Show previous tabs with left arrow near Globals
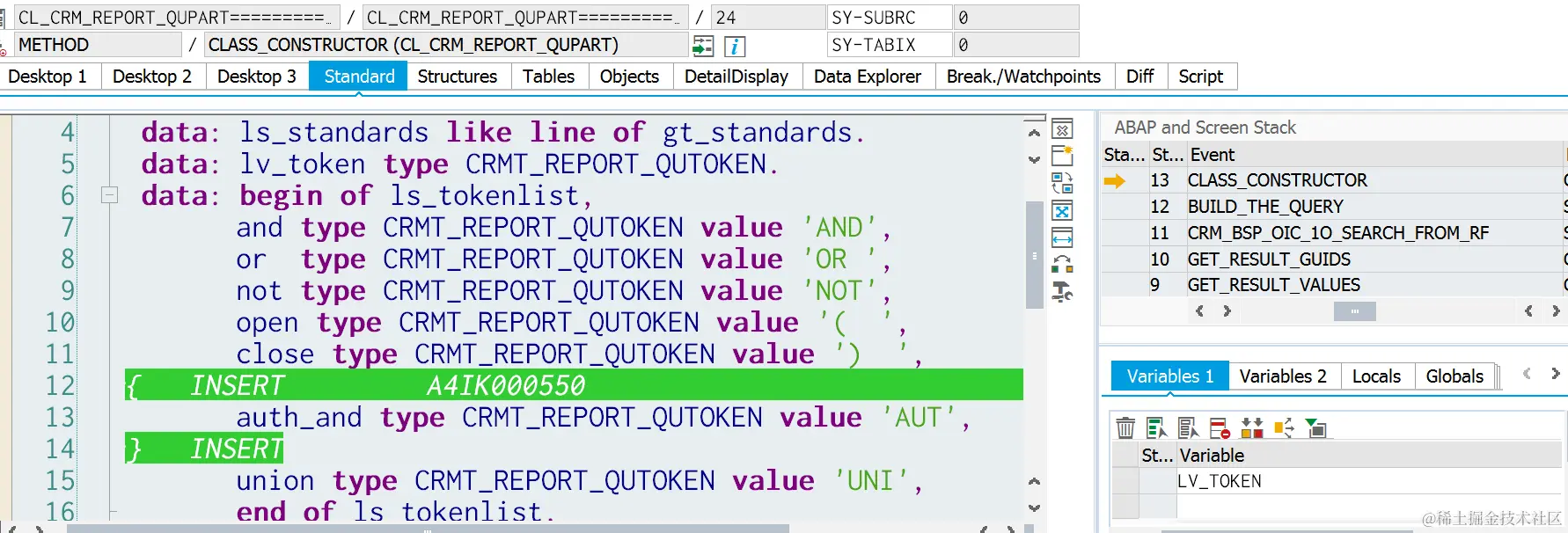This screenshot has height=533, width=1568. tap(1527, 374)
